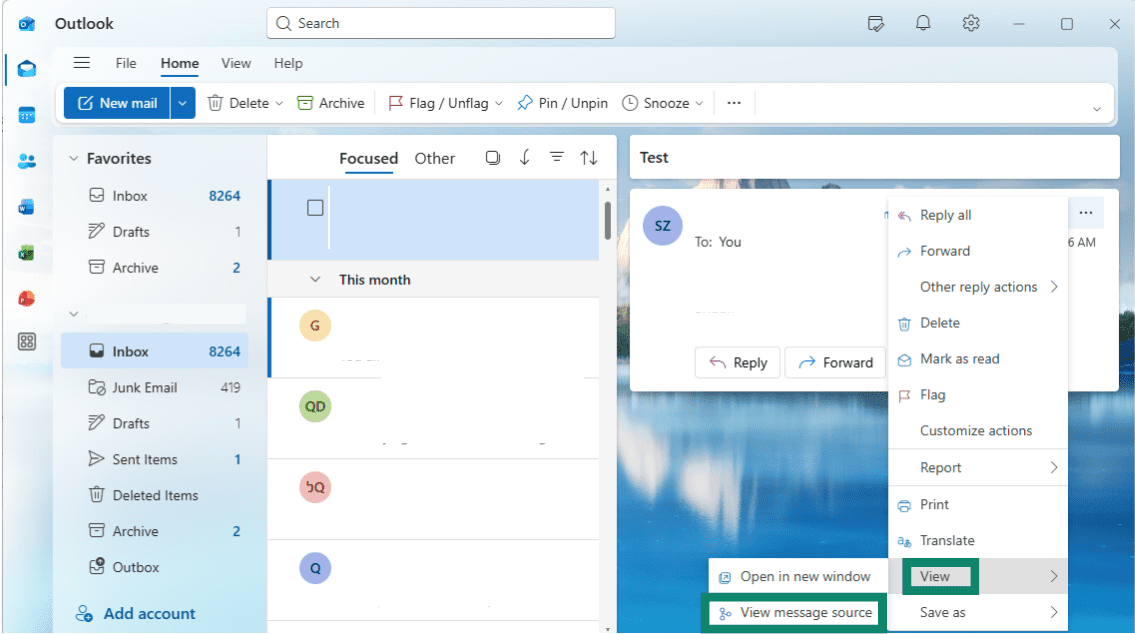Open the Settings gear icon

click(971, 23)
